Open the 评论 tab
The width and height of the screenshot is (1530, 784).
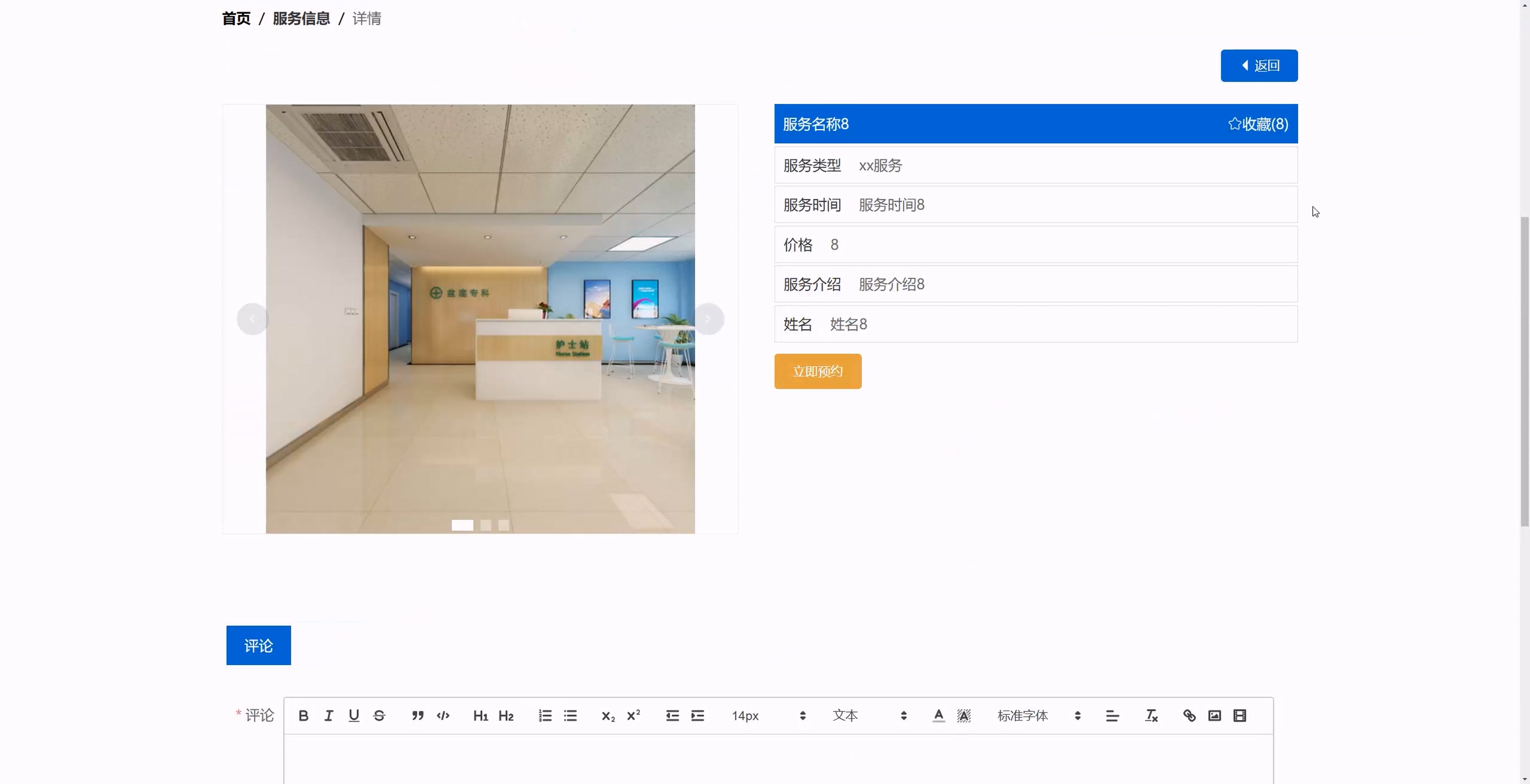[x=258, y=645]
